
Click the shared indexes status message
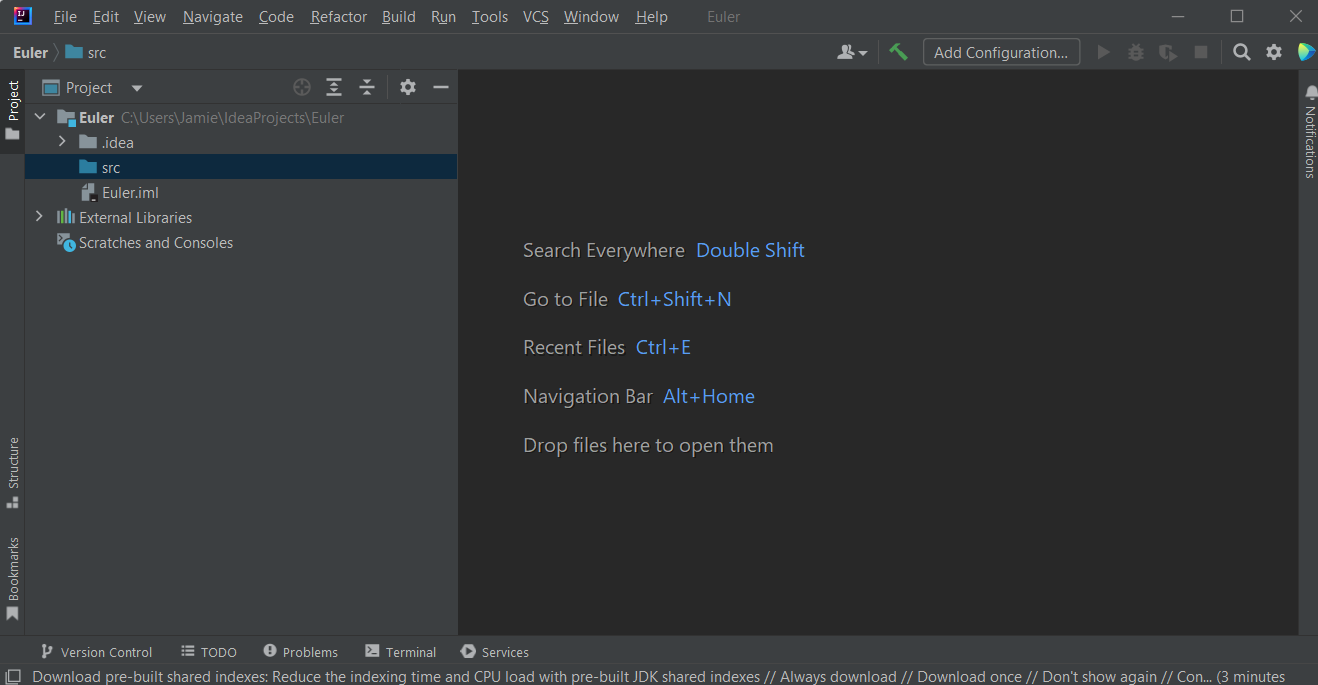click(x=658, y=677)
